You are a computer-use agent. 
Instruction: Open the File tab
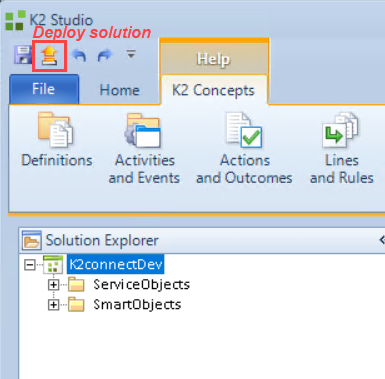pos(44,89)
